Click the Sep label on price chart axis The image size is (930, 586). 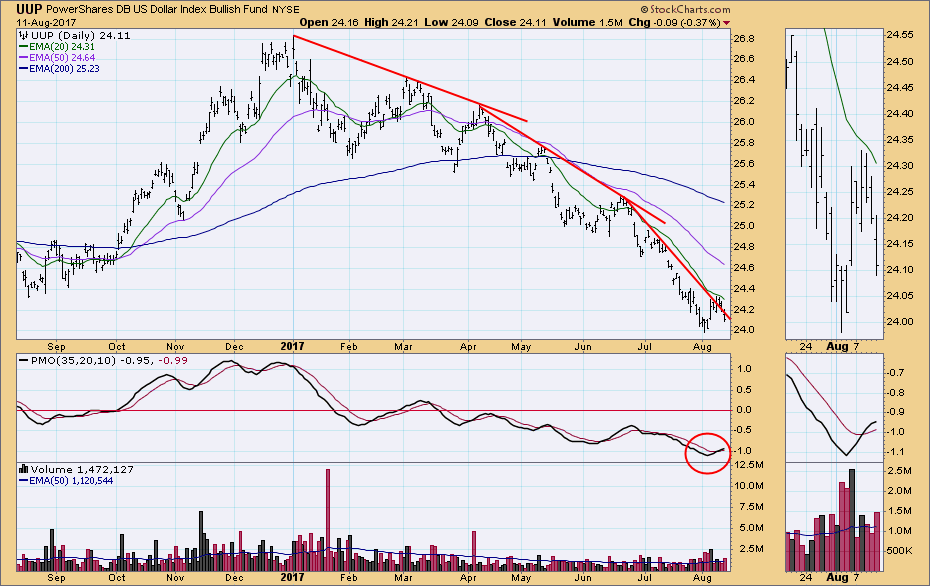coord(56,346)
